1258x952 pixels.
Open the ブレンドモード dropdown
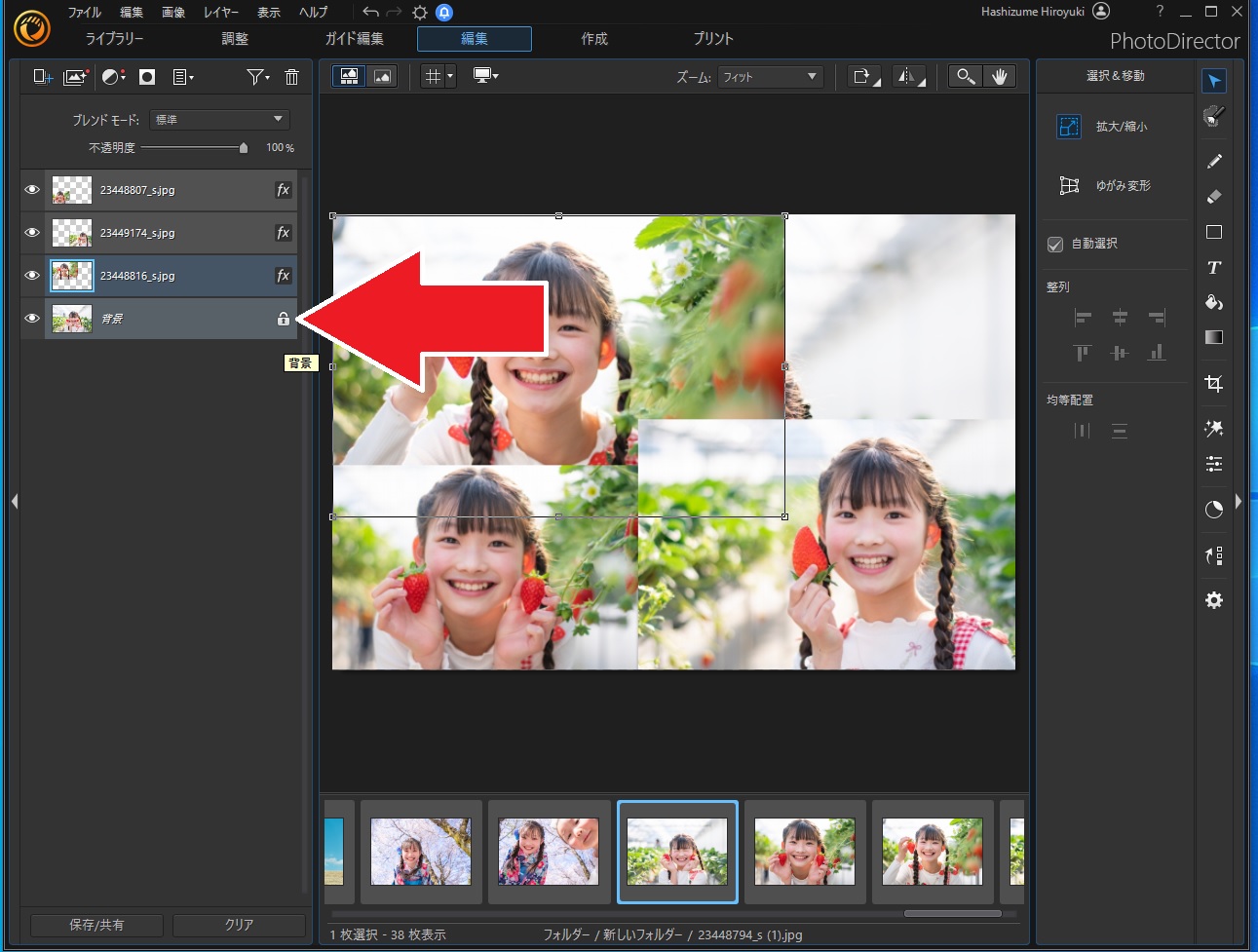coord(219,120)
